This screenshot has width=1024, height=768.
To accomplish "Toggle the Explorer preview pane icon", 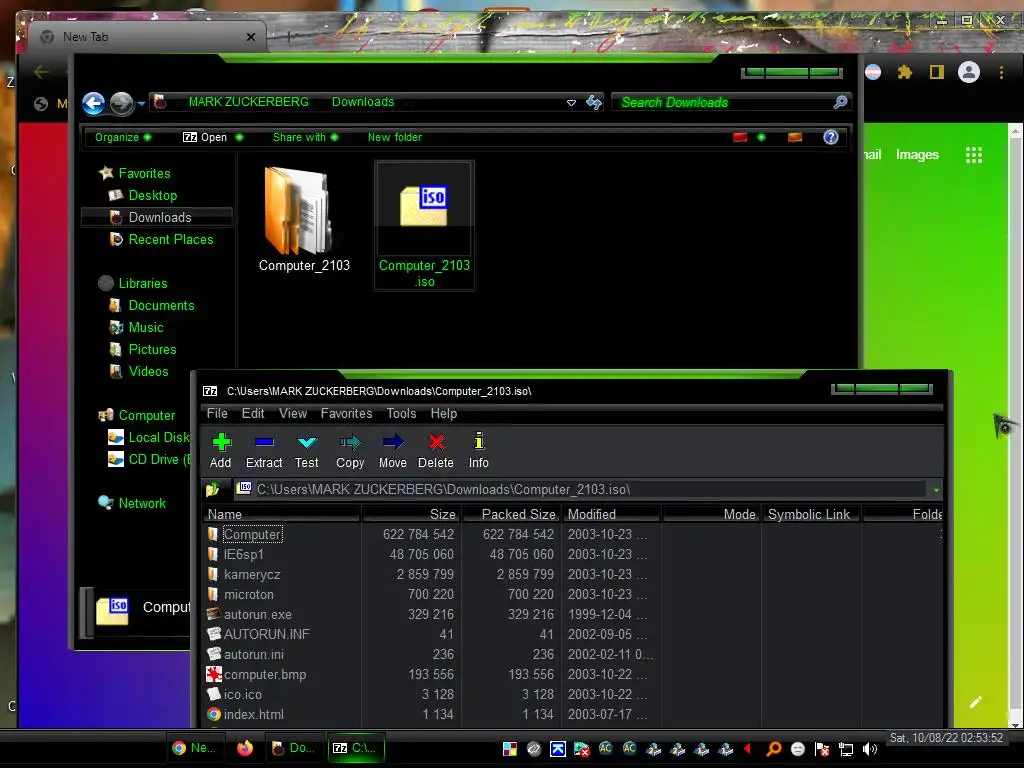I will click(x=795, y=137).
